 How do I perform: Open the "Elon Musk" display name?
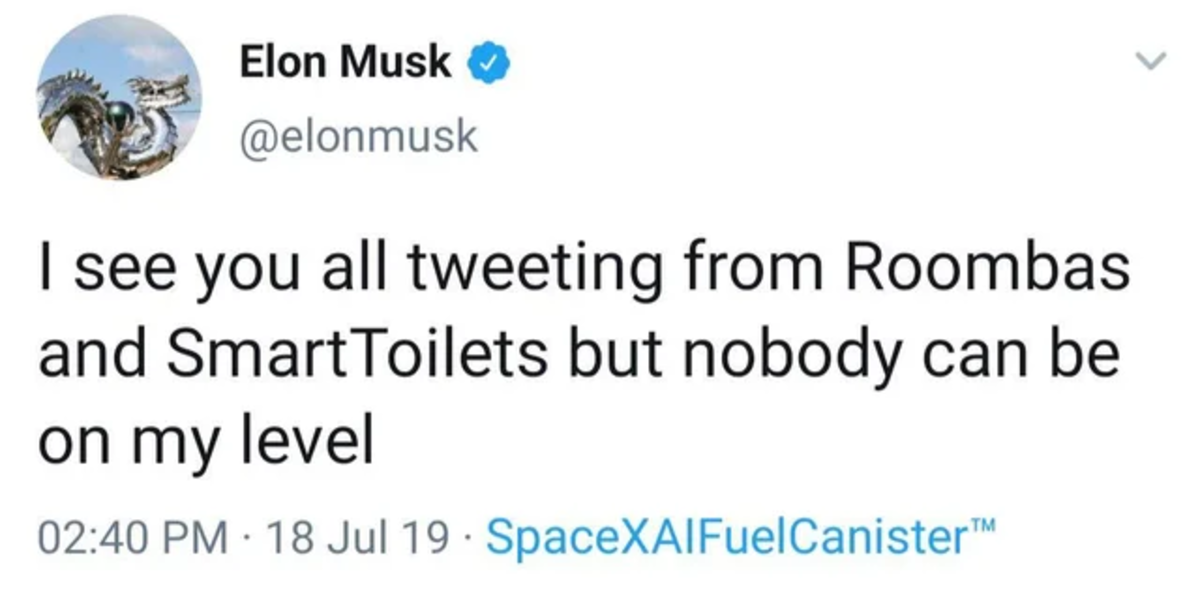(x=345, y=64)
